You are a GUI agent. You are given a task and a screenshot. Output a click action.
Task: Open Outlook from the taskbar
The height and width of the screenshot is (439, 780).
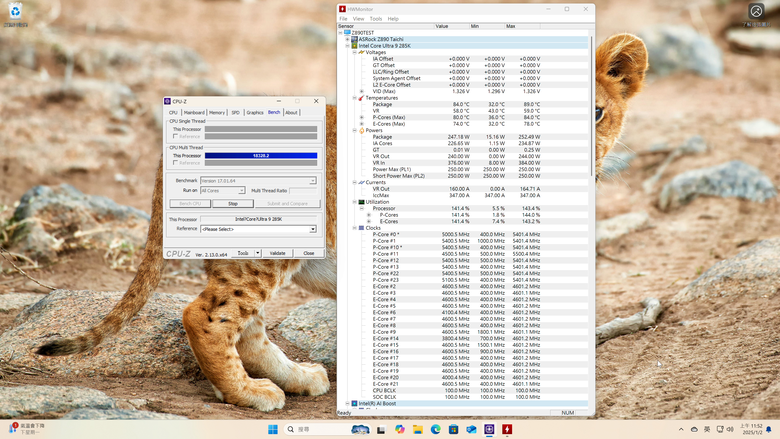pos(471,429)
